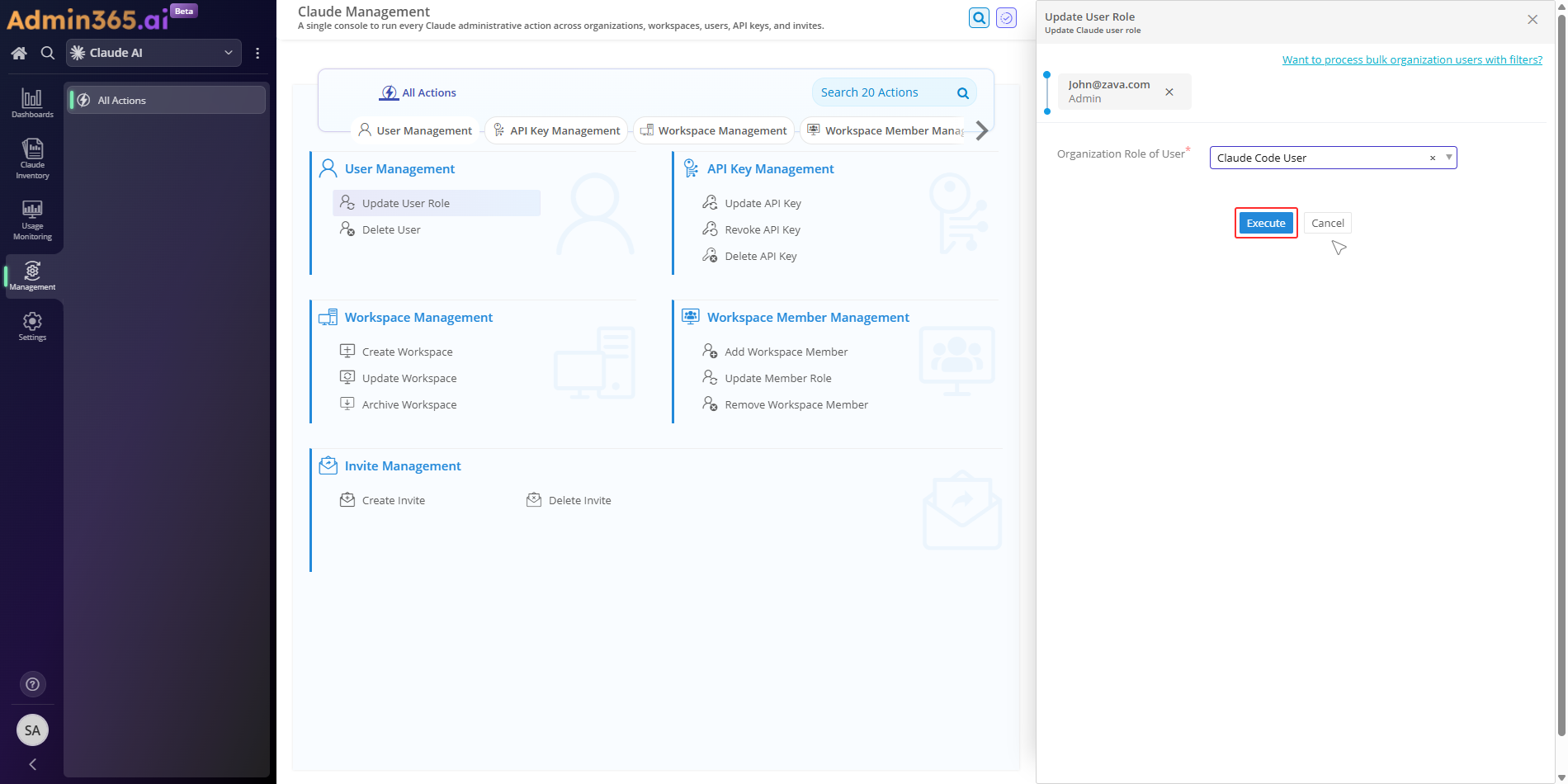Open Usage Monitoring section
The width and height of the screenshot is (1568, 784).
point(32,220)
